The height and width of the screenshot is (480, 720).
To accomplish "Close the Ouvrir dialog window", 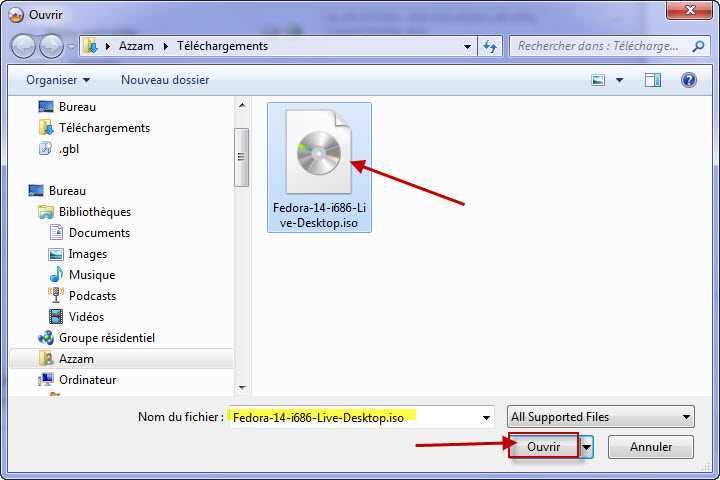I will click(x=690, y=10).
